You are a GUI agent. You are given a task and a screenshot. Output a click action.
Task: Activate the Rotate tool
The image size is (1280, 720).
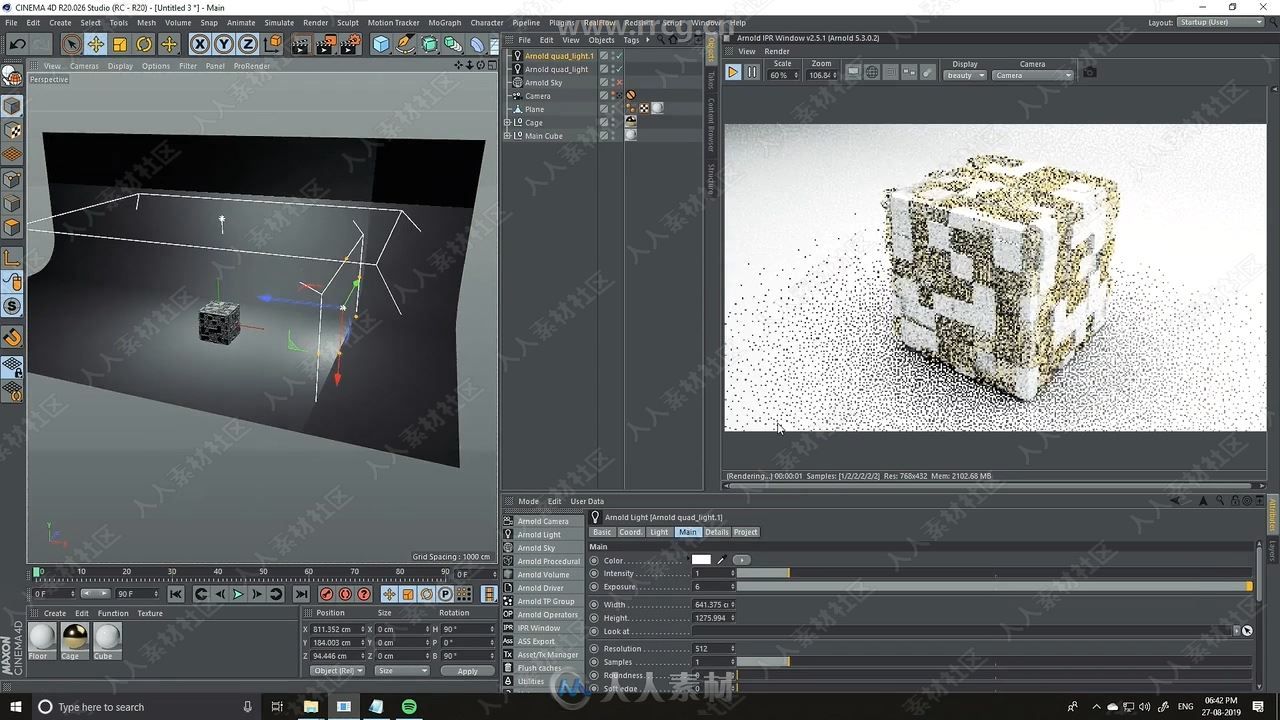tap(144, 44)
